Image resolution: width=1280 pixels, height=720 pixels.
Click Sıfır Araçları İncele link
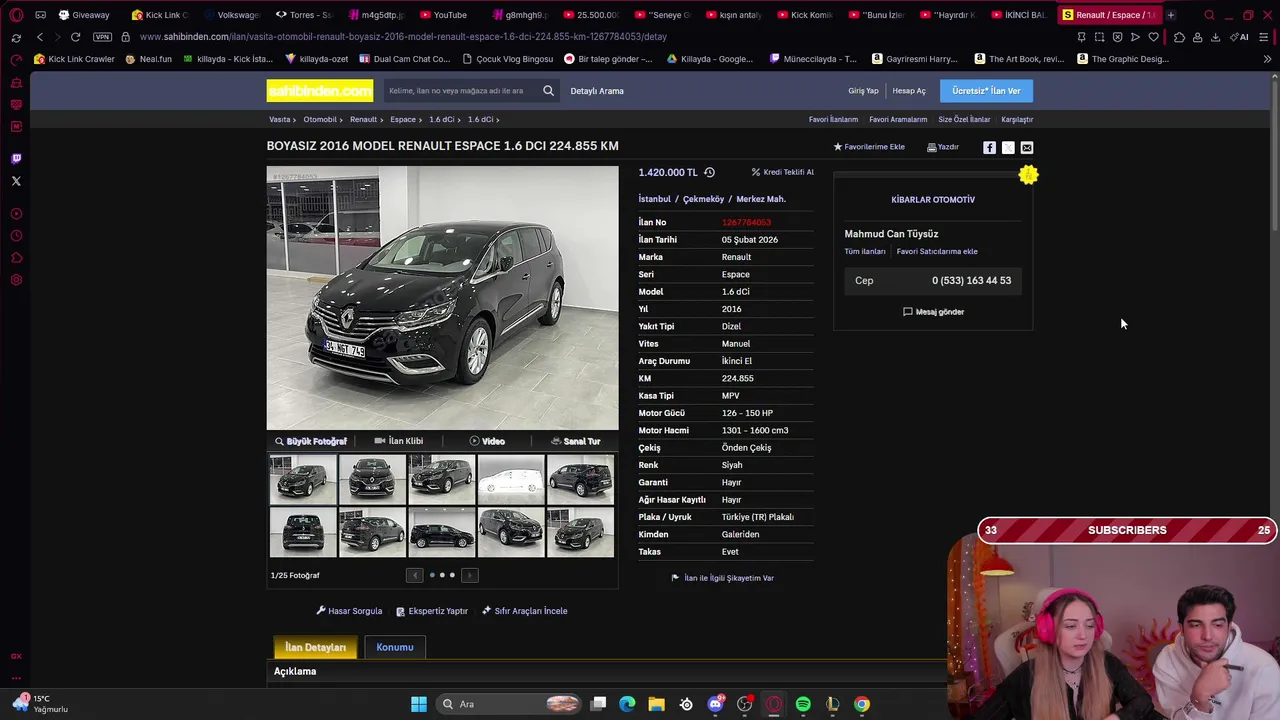coord(524,611)
